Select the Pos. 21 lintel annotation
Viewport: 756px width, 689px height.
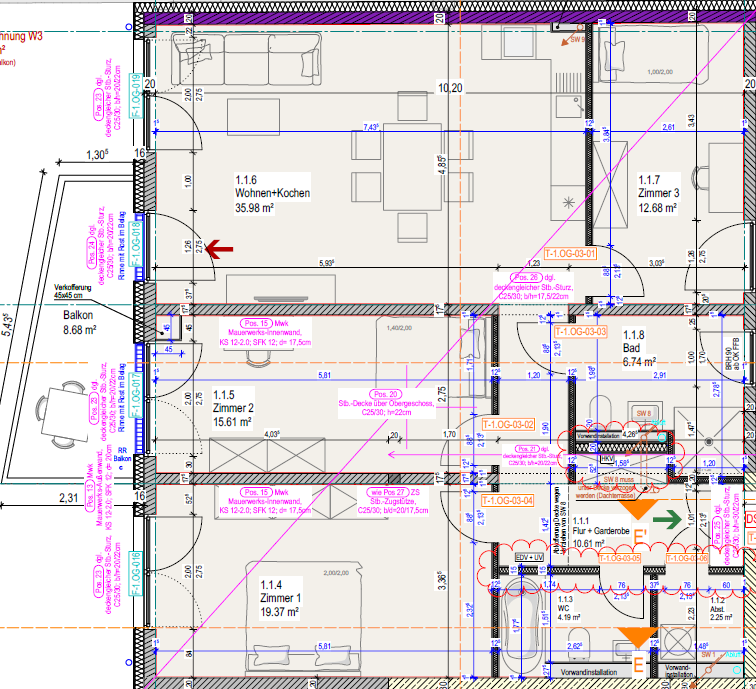532,456
